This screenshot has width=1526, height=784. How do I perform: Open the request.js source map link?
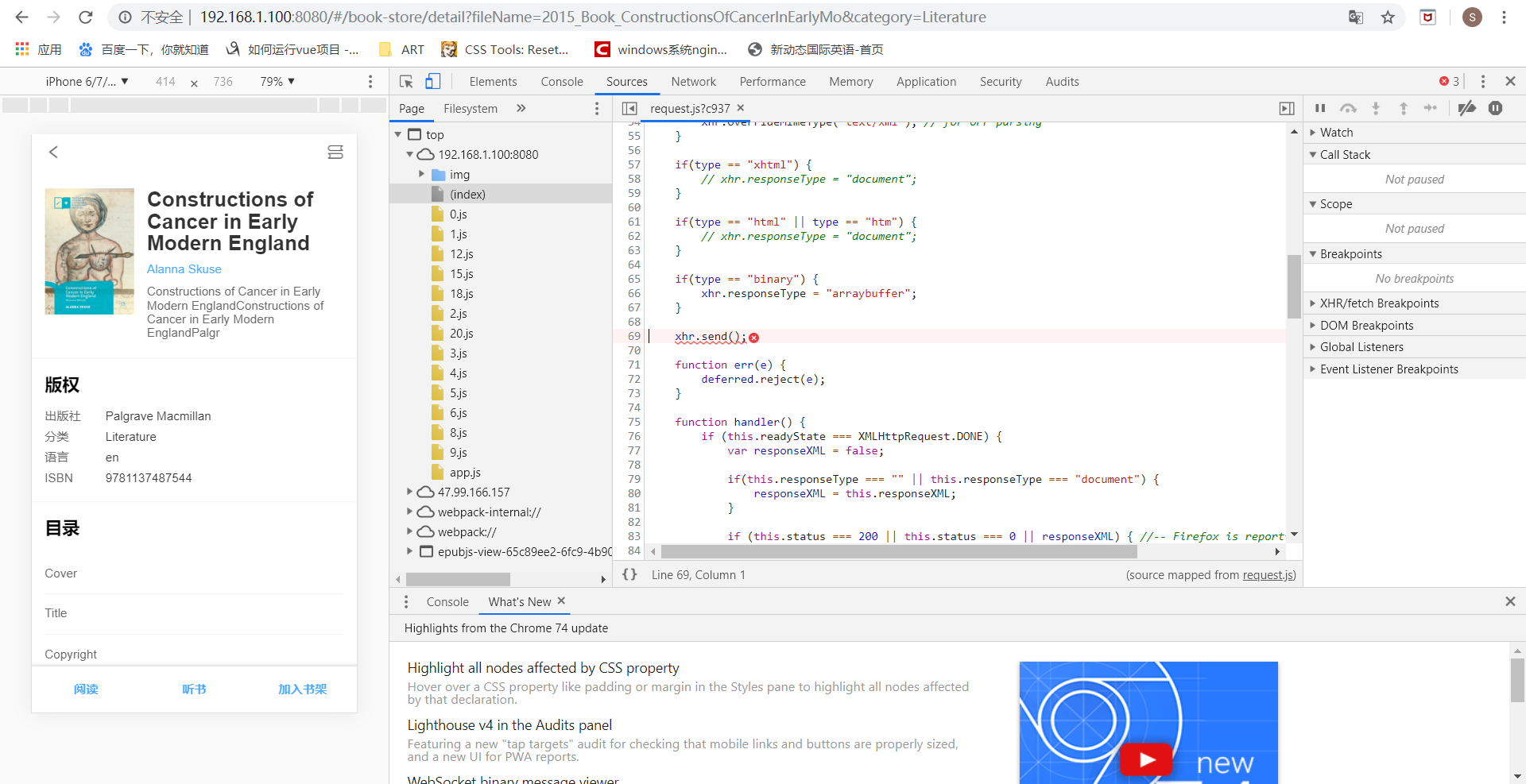point(1268,575)
